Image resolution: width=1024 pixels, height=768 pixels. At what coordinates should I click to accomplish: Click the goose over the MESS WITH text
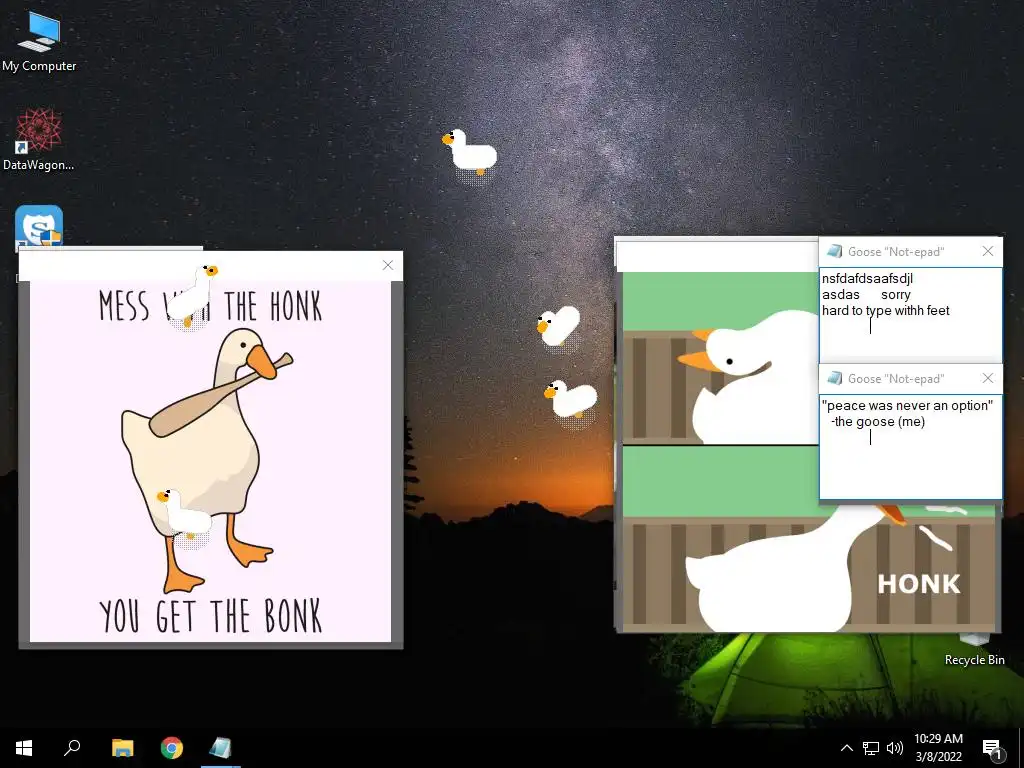[x=192, y=296]
